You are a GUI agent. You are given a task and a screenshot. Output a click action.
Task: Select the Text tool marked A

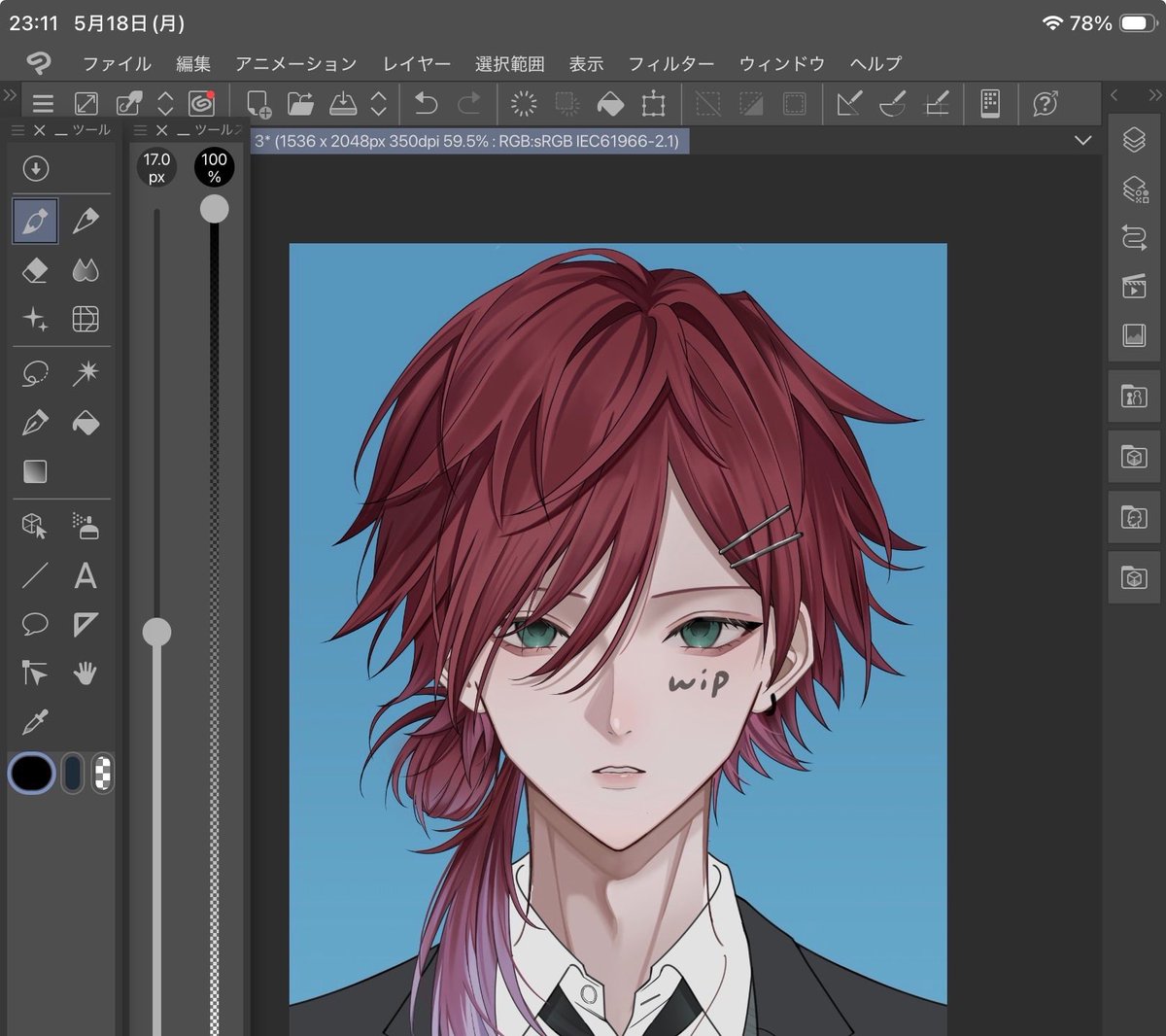point(86,575)
